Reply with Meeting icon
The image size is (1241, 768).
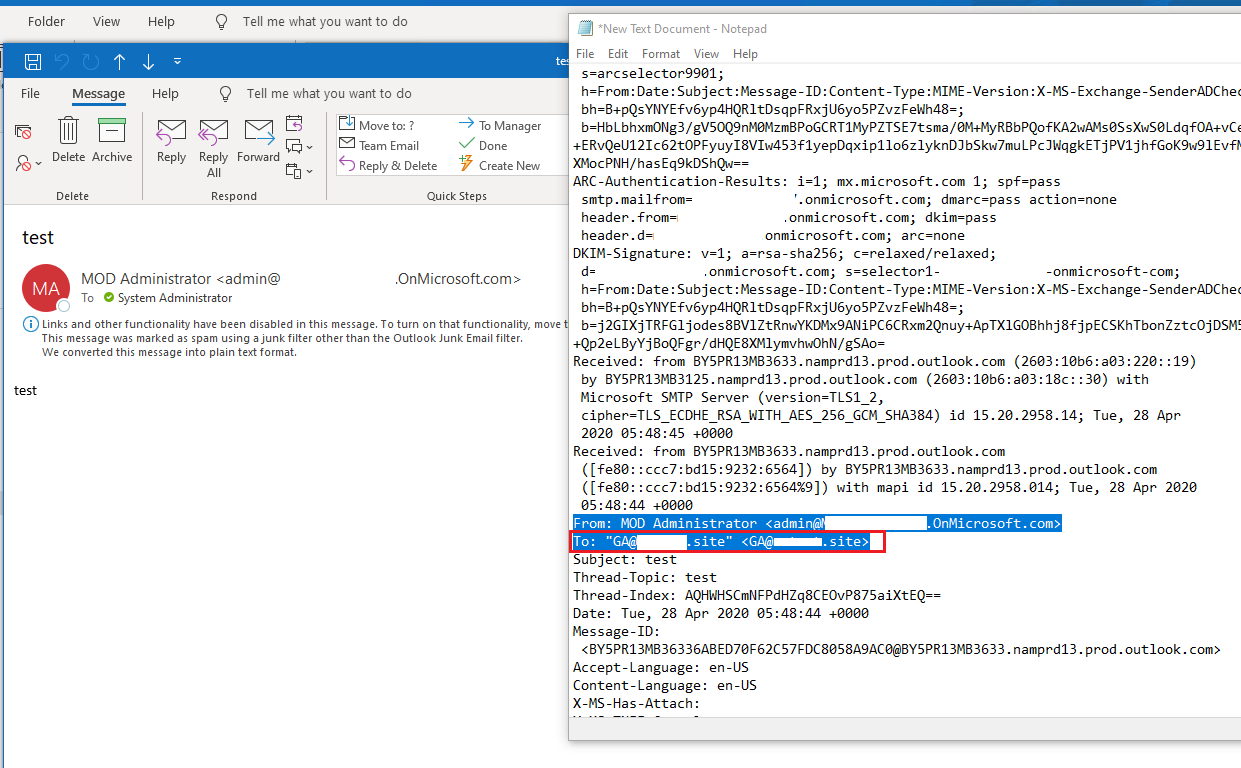coord(294,124)
